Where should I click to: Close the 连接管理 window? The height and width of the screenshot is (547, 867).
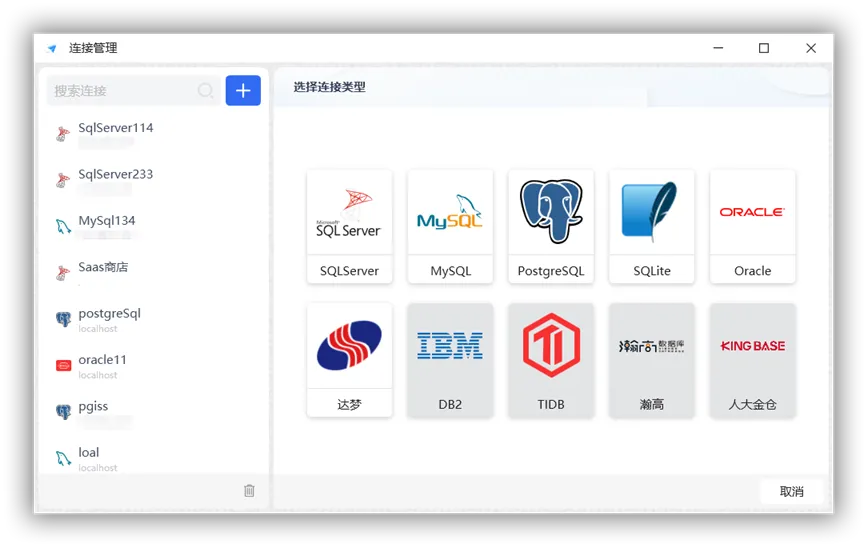(811, 48)
